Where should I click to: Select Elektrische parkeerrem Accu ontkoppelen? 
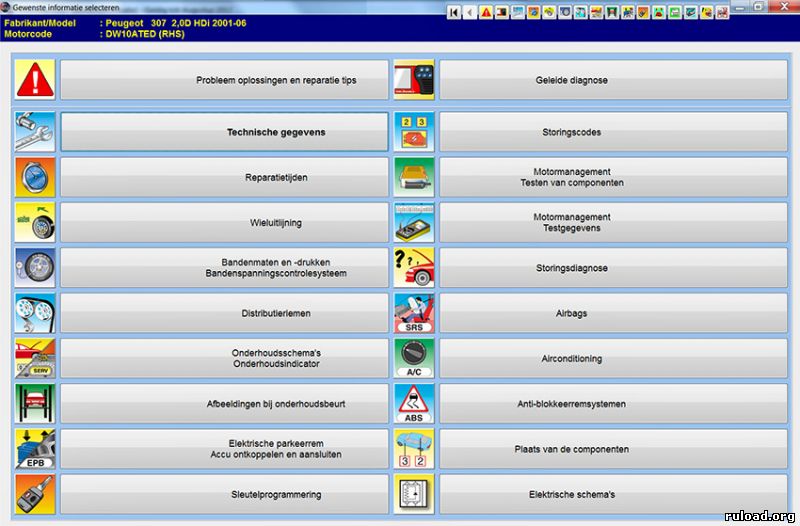click(224, 449)
